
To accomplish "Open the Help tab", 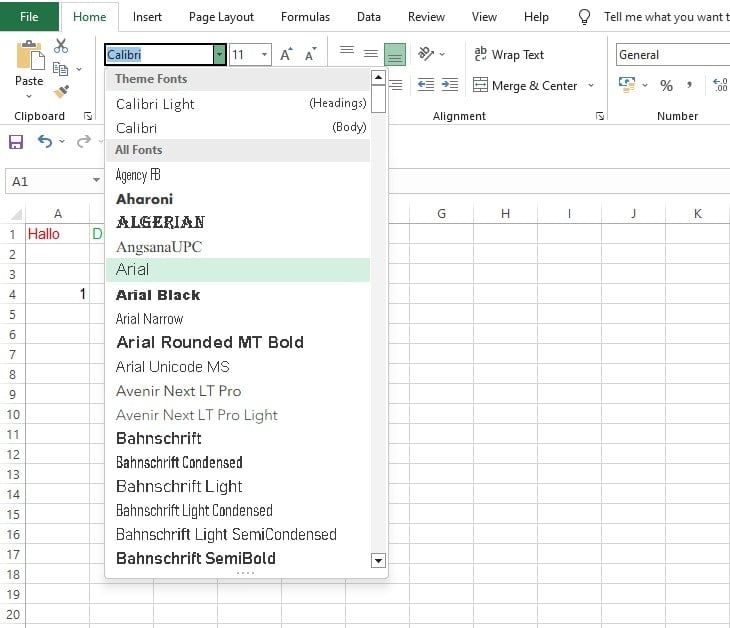I will (536, 17).
